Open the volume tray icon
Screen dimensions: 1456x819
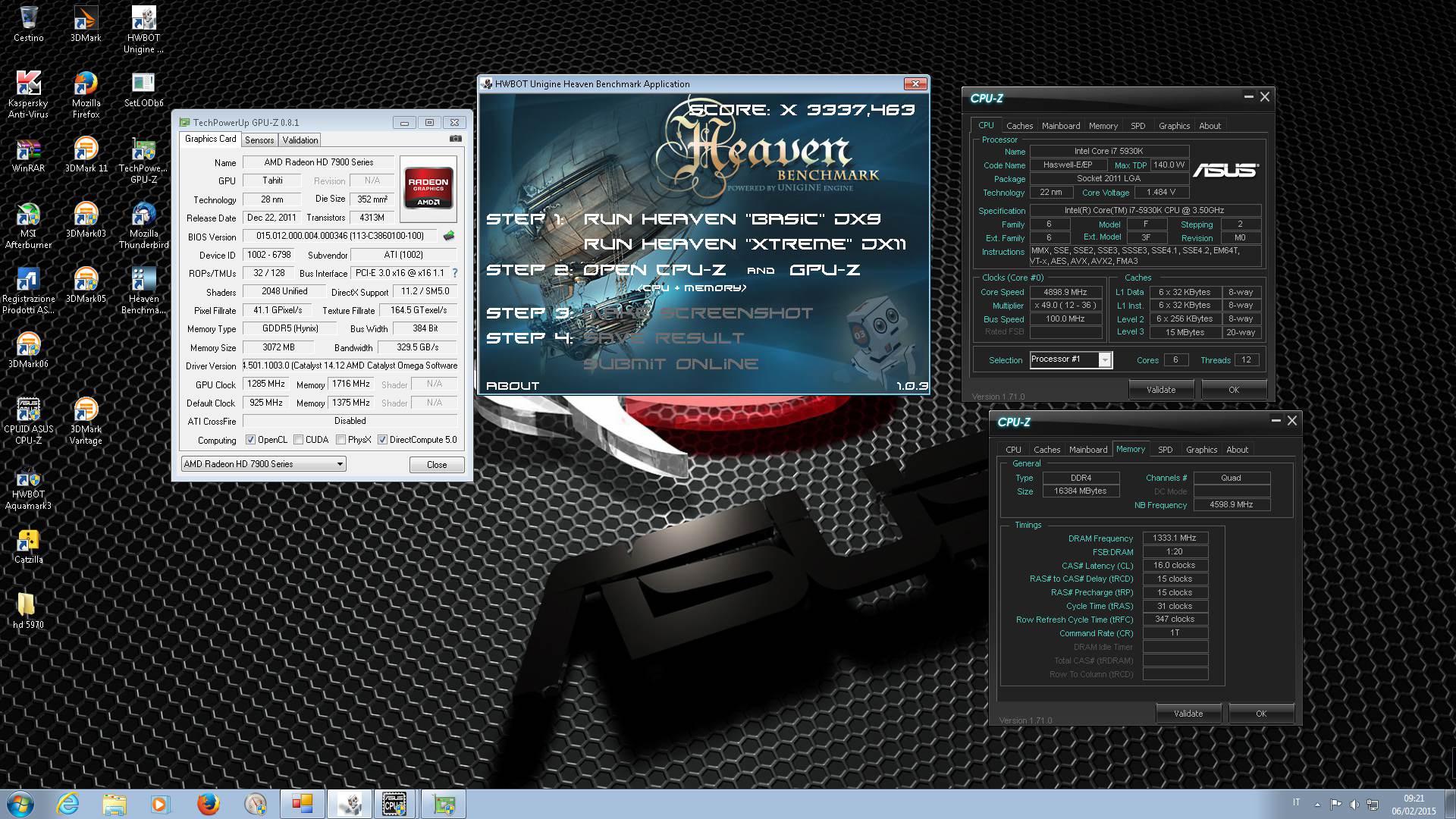(x=1354, y=804)
